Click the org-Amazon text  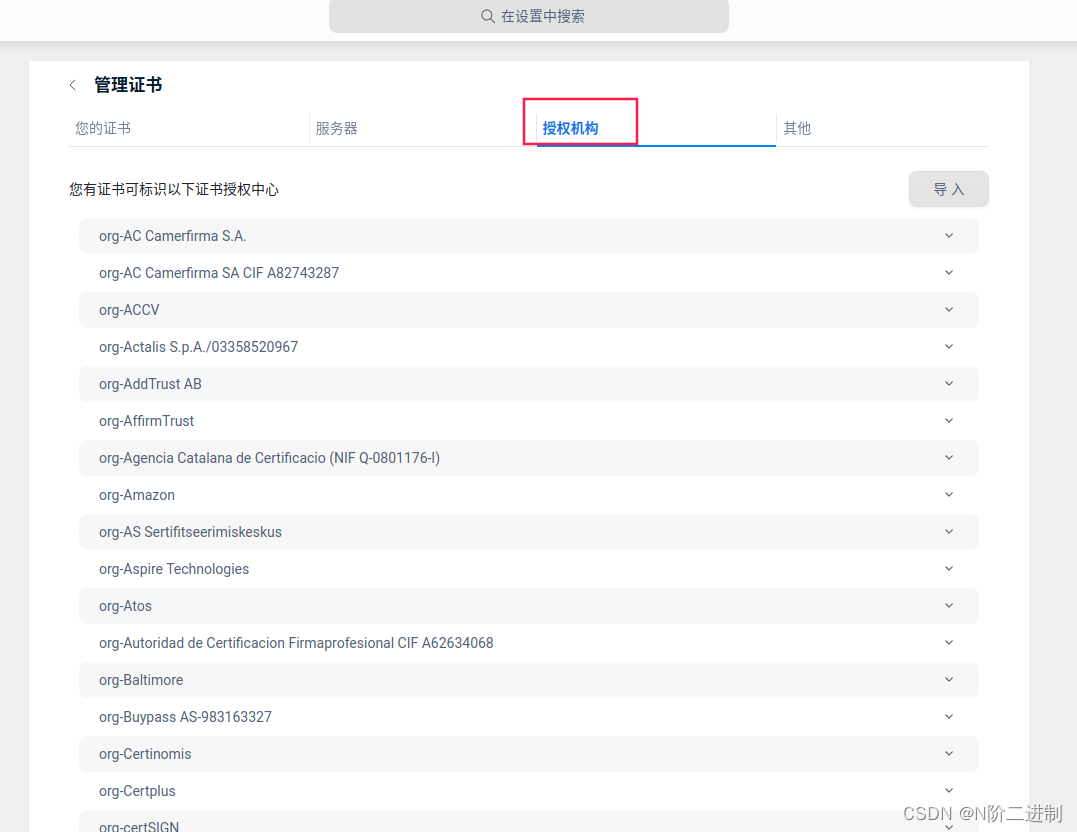[x=137, y=495]
